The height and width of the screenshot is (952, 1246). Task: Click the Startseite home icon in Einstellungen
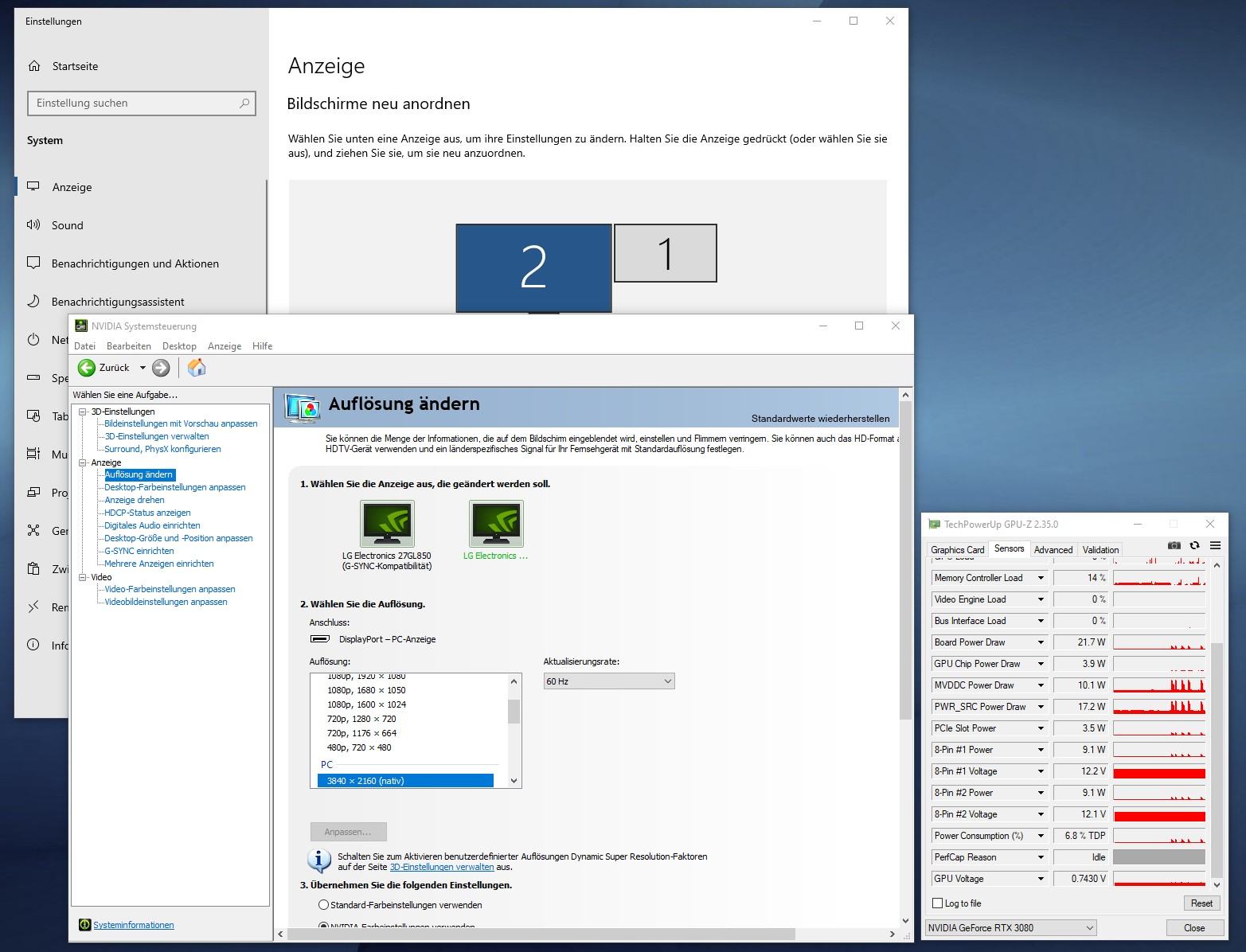(34, 66)
